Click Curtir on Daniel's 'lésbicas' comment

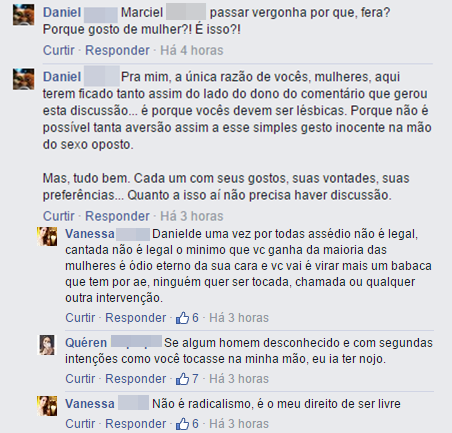59,216
